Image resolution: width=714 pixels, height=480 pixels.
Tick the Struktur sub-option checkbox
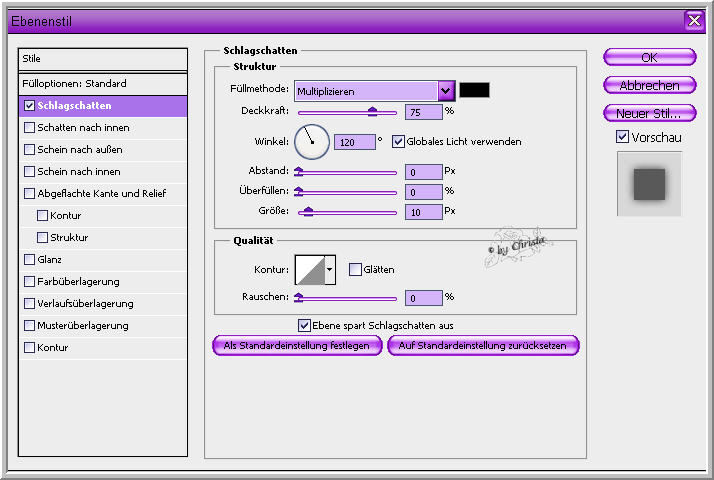[x=42, y=237]
